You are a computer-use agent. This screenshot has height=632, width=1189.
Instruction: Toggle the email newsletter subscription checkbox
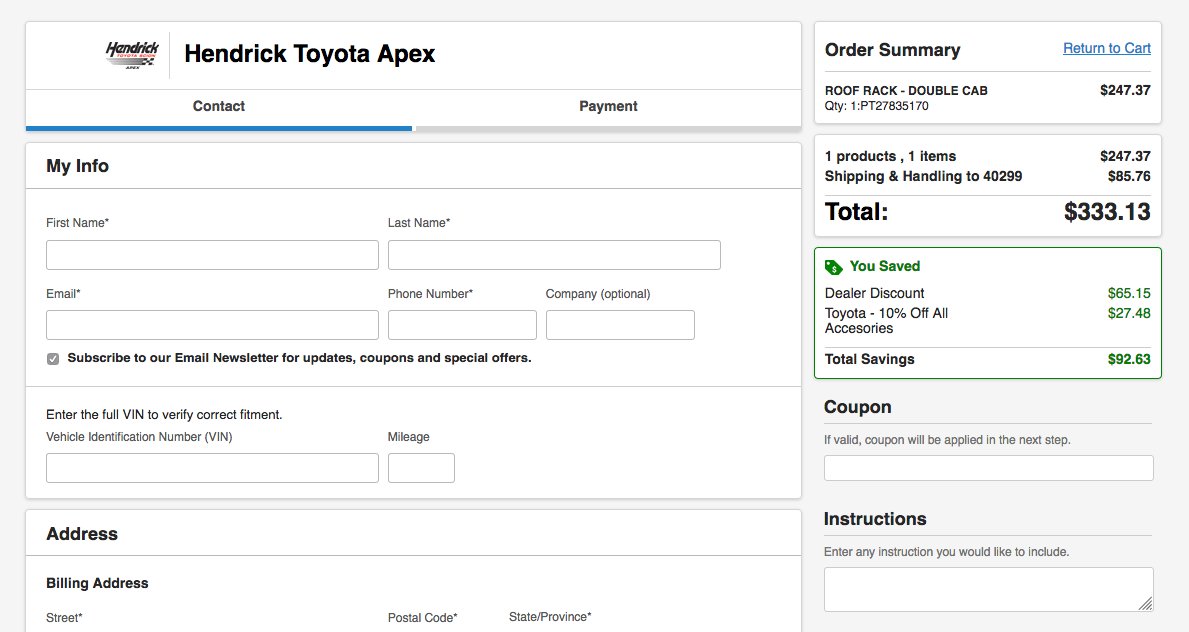pos(53,359)
